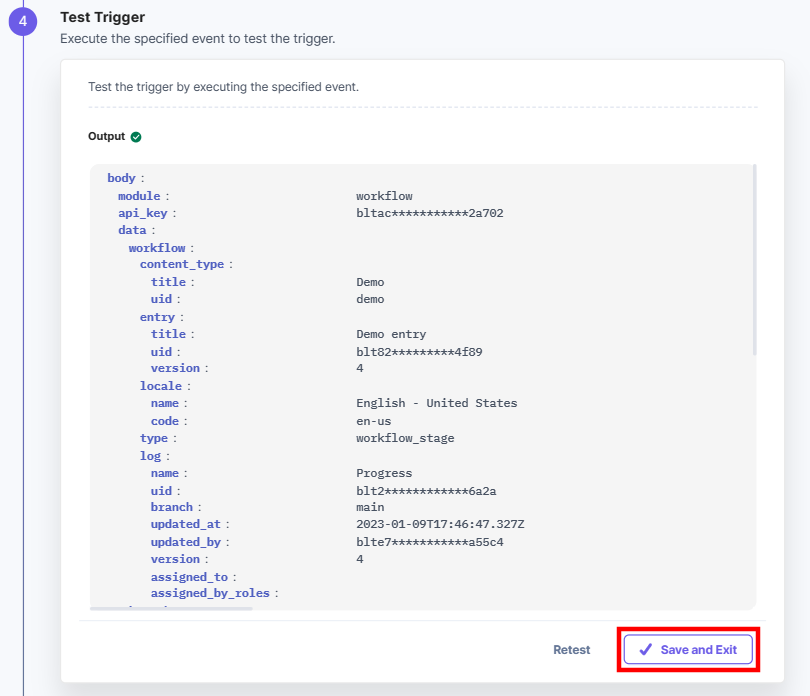This screenshot has width=810, height=696.
Task: Collapse the body key in output
Action: pos(121,178)
